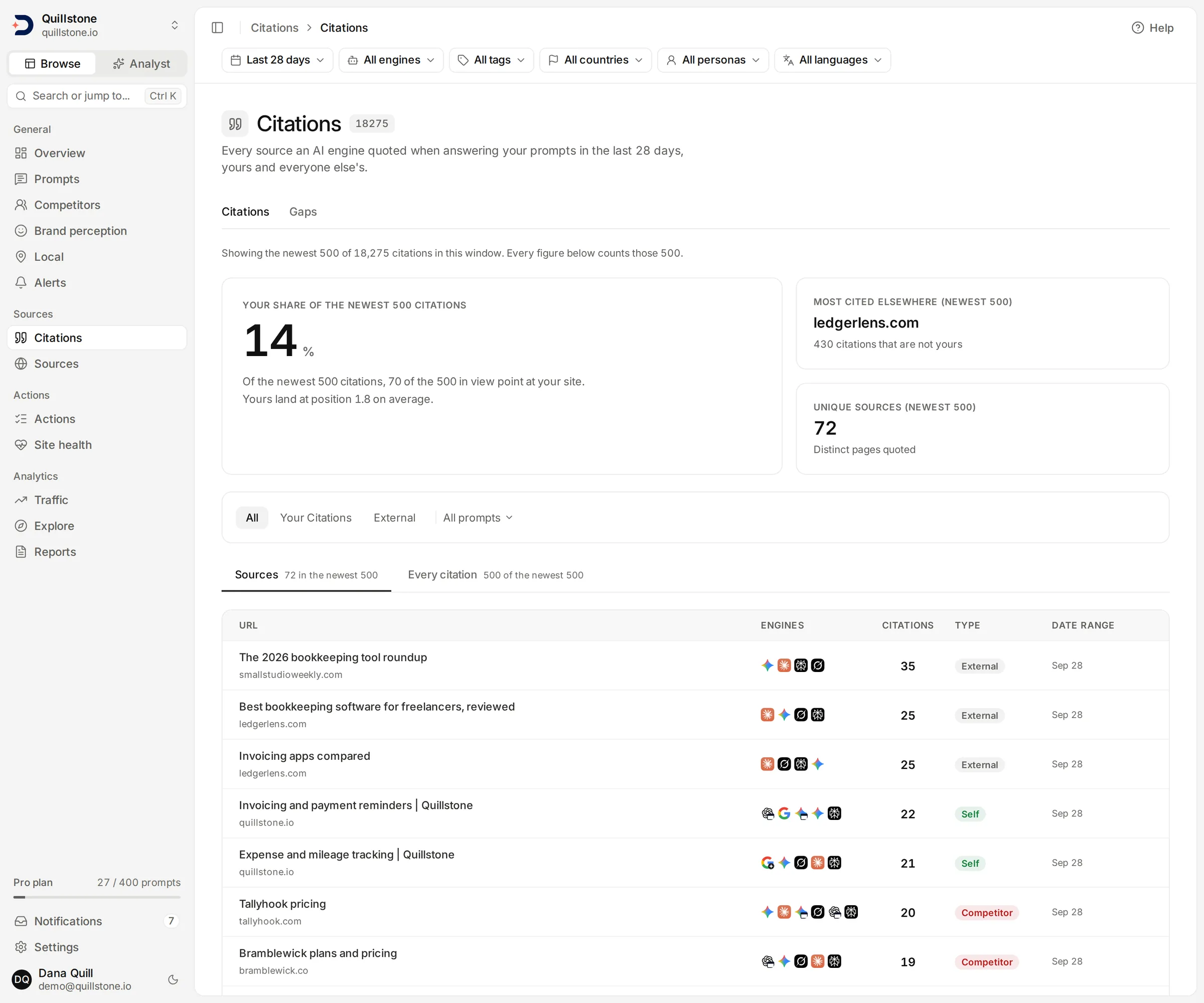Viewport: 1204px width, 1003px height.
Task: Collapse the sidebar panel icon
Action: [217, 28]
